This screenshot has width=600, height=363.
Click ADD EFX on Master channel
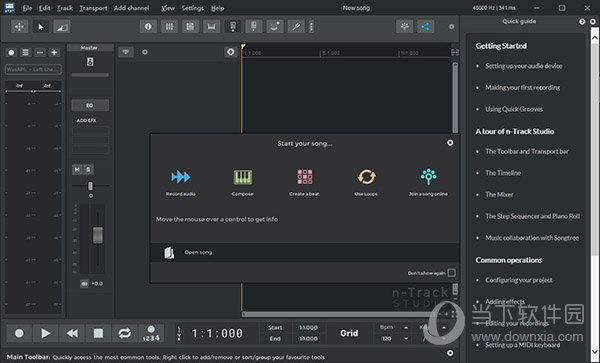pyautogui.click(x=86, y=120)
